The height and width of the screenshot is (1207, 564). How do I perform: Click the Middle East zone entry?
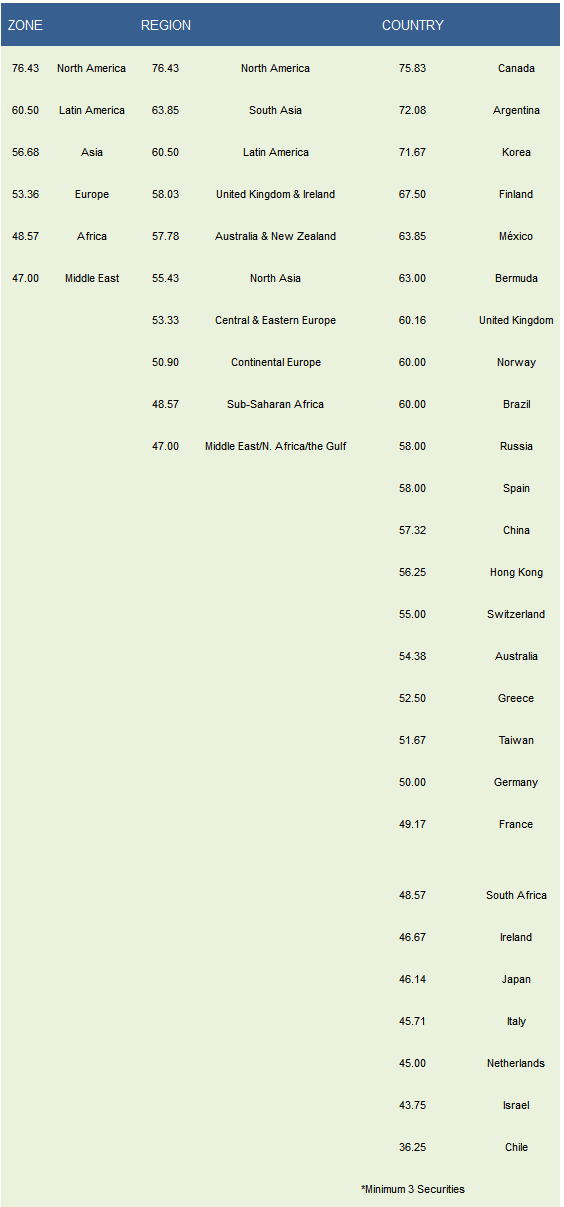(x=92, y=278)
